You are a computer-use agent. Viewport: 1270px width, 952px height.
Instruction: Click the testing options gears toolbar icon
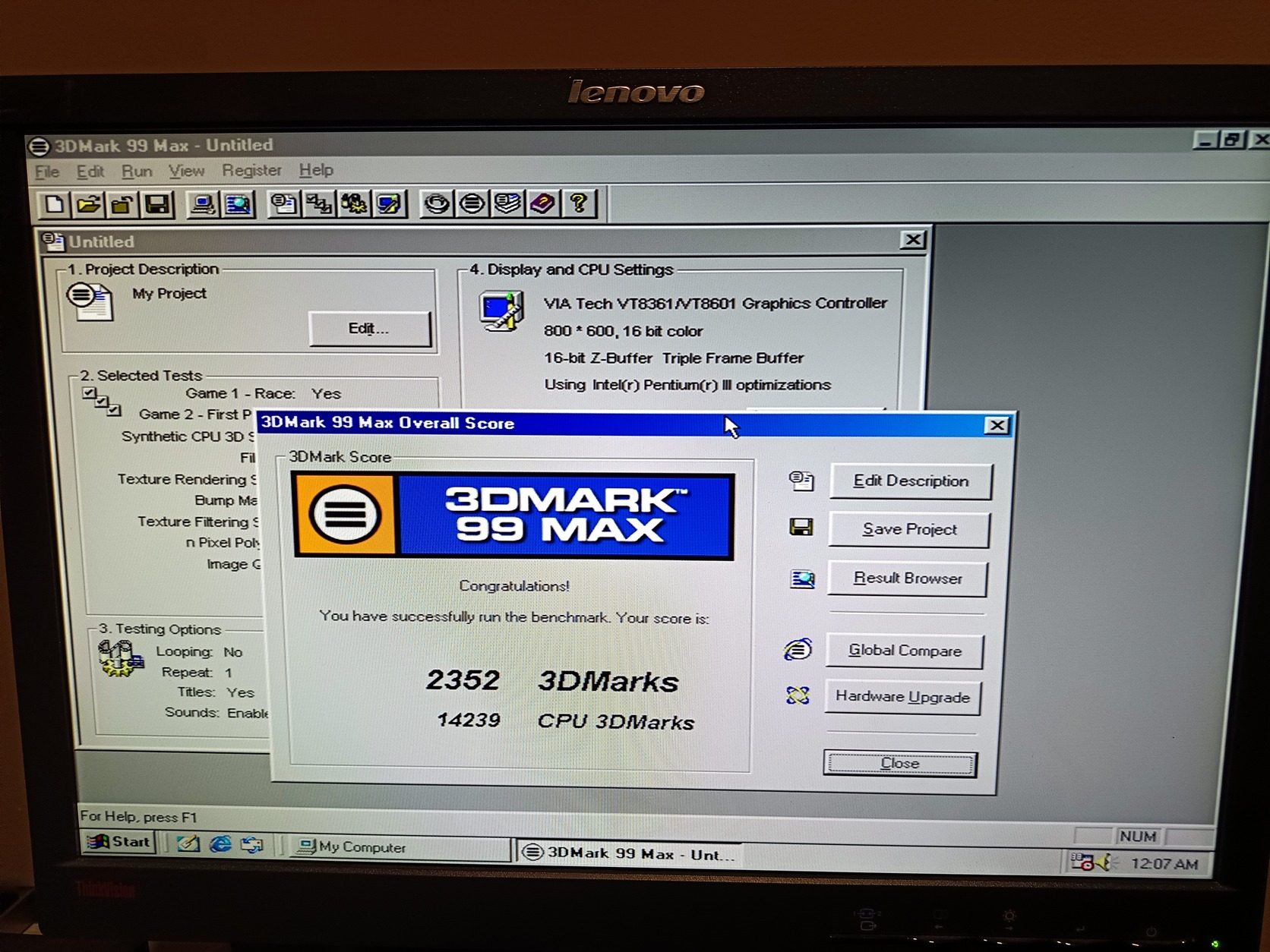tap(354, 204)
